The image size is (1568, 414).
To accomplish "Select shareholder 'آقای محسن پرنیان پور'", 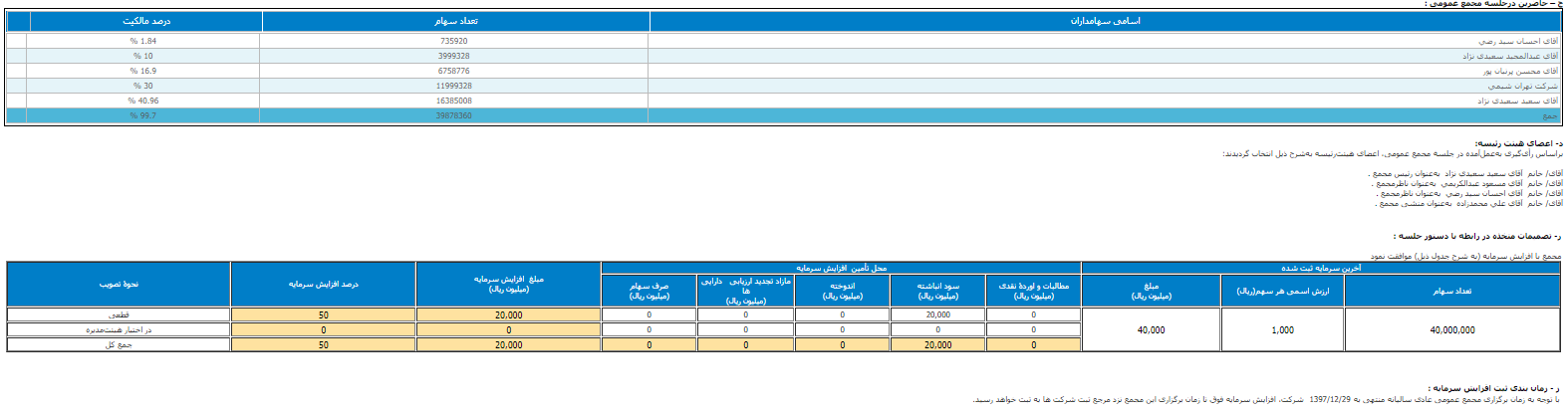I will (1519, 71).
